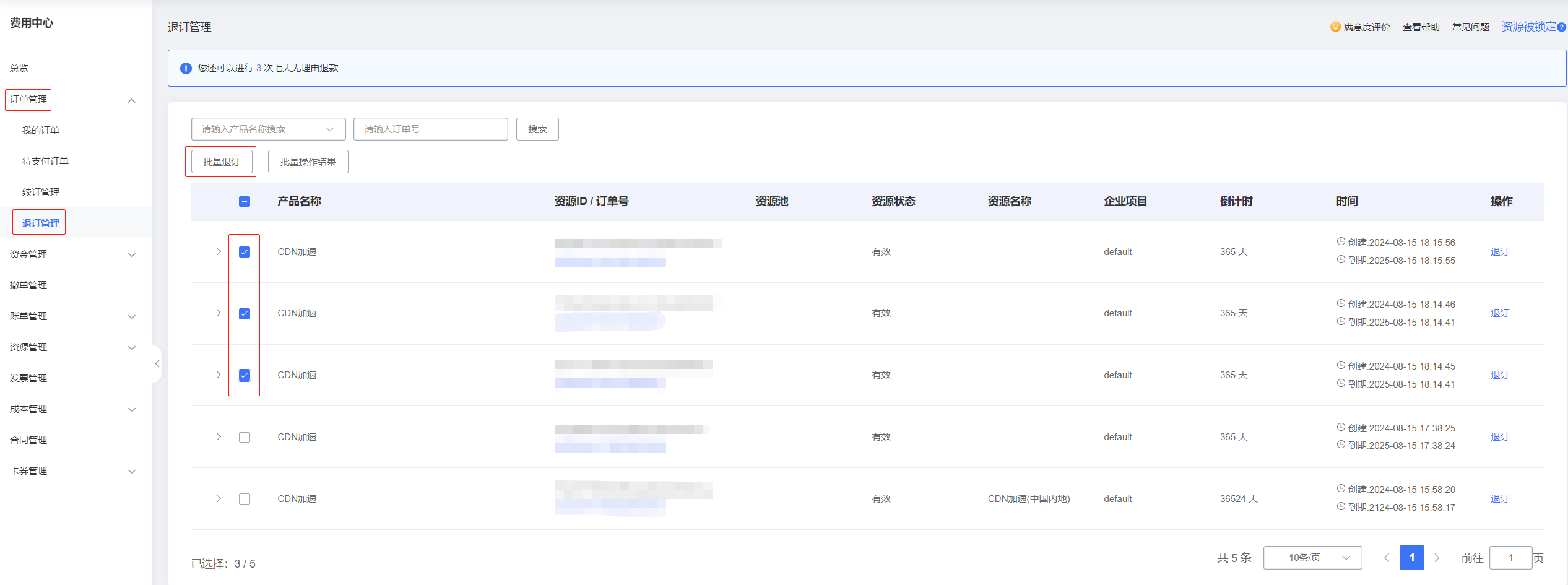Toggle the select-all checkbox in table header

pos(245,201)
